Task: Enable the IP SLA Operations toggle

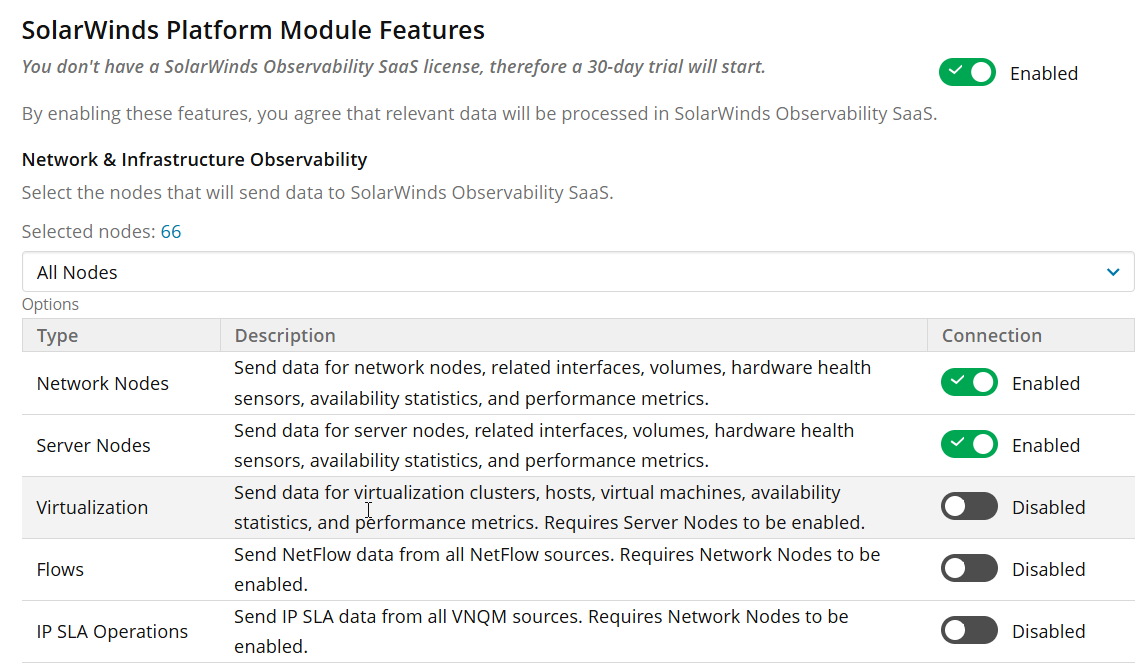Action: click(969, 631)
